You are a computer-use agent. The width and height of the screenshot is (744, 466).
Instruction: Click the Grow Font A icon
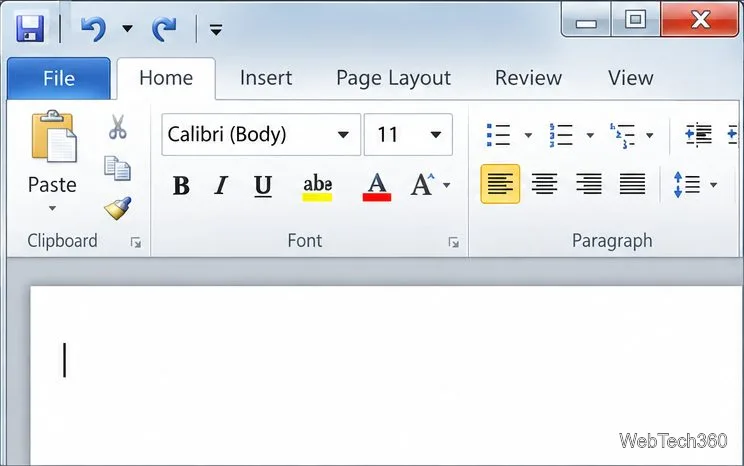(x=422, y=185)
